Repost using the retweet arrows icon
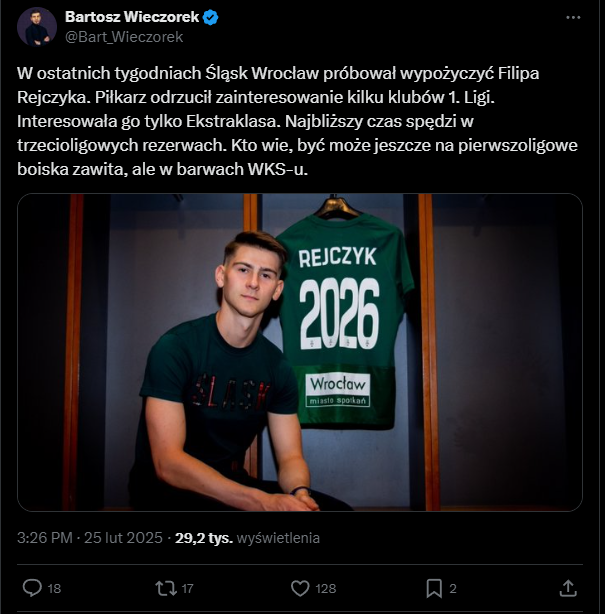 click(x=166, y=588)
